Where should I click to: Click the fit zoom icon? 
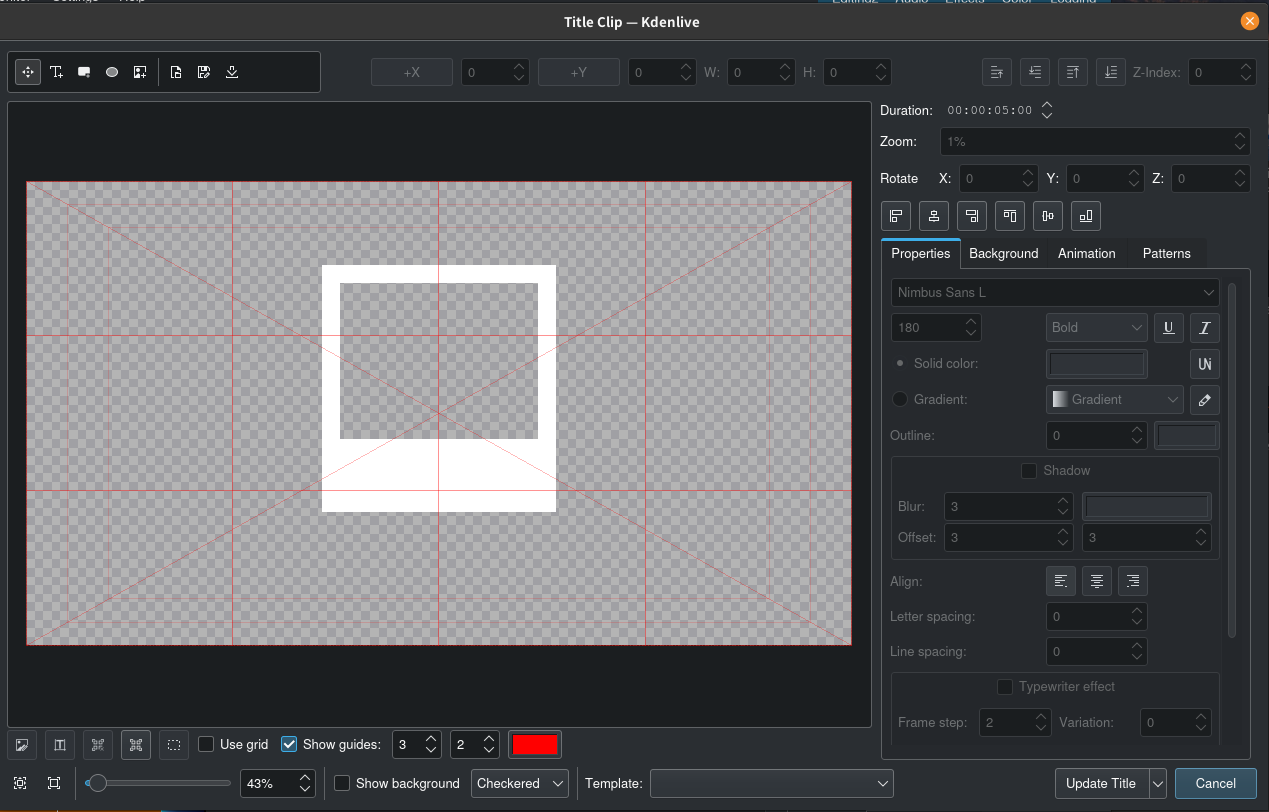(x=21, y=783)
